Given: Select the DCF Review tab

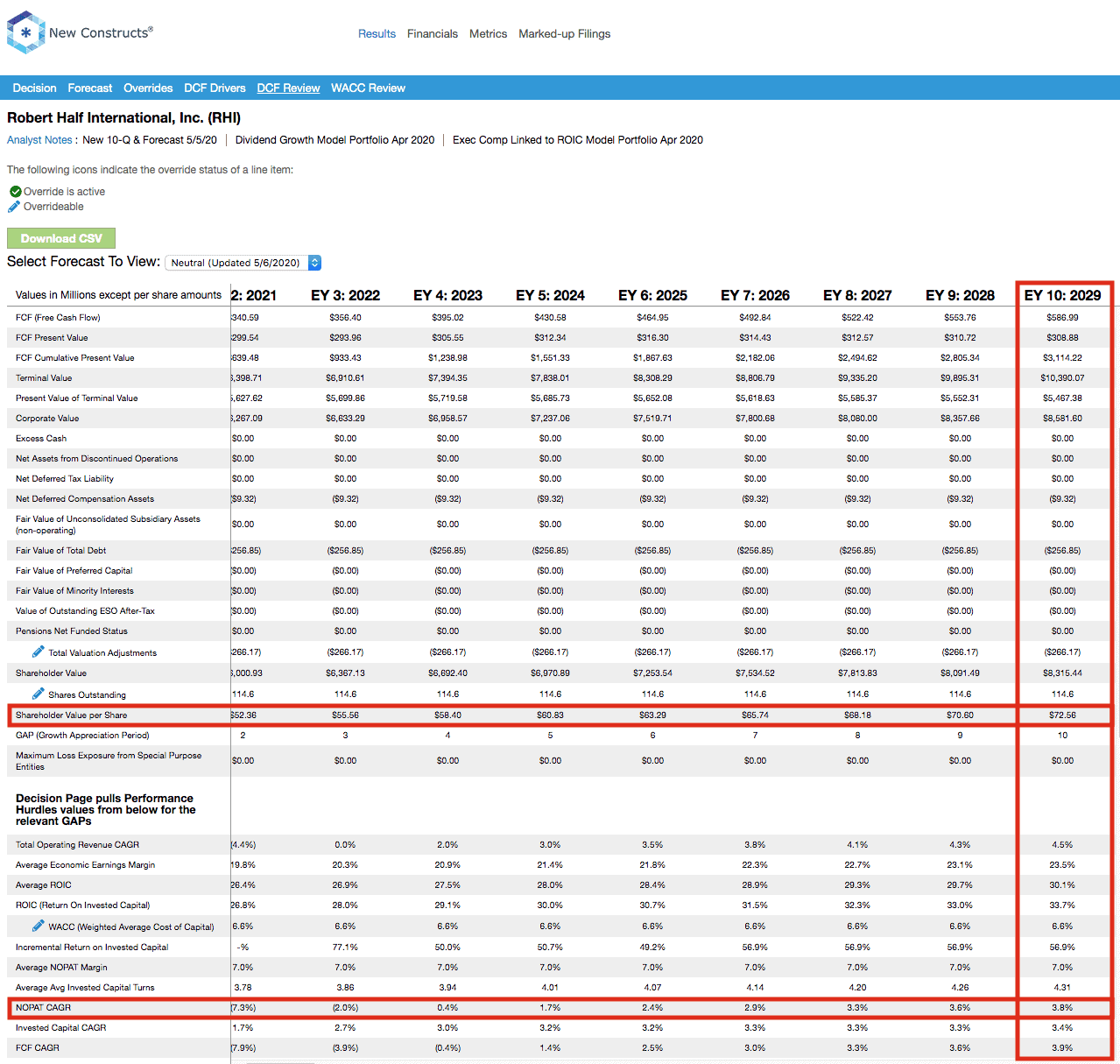Looking at the screenshot, I should [x=288, y=88].
